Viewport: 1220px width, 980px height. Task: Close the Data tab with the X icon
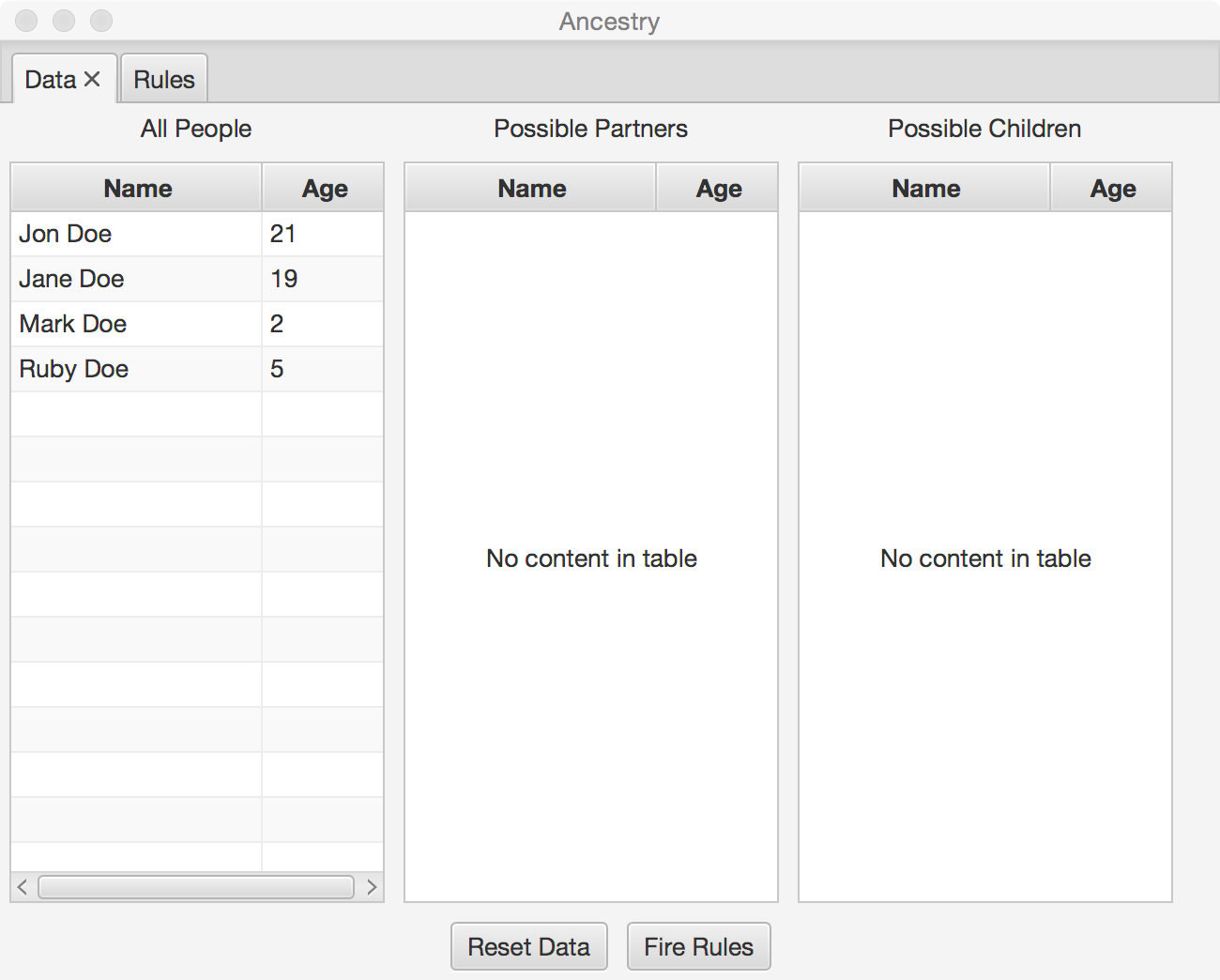[x=92, y=80]
